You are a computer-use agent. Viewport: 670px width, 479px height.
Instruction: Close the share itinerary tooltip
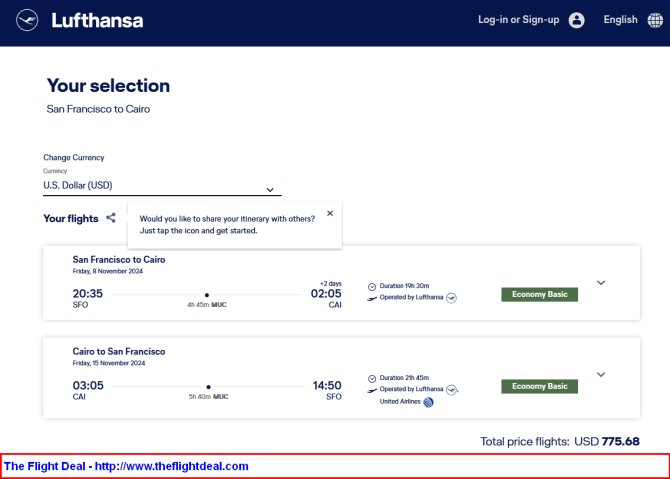[330, 213]
